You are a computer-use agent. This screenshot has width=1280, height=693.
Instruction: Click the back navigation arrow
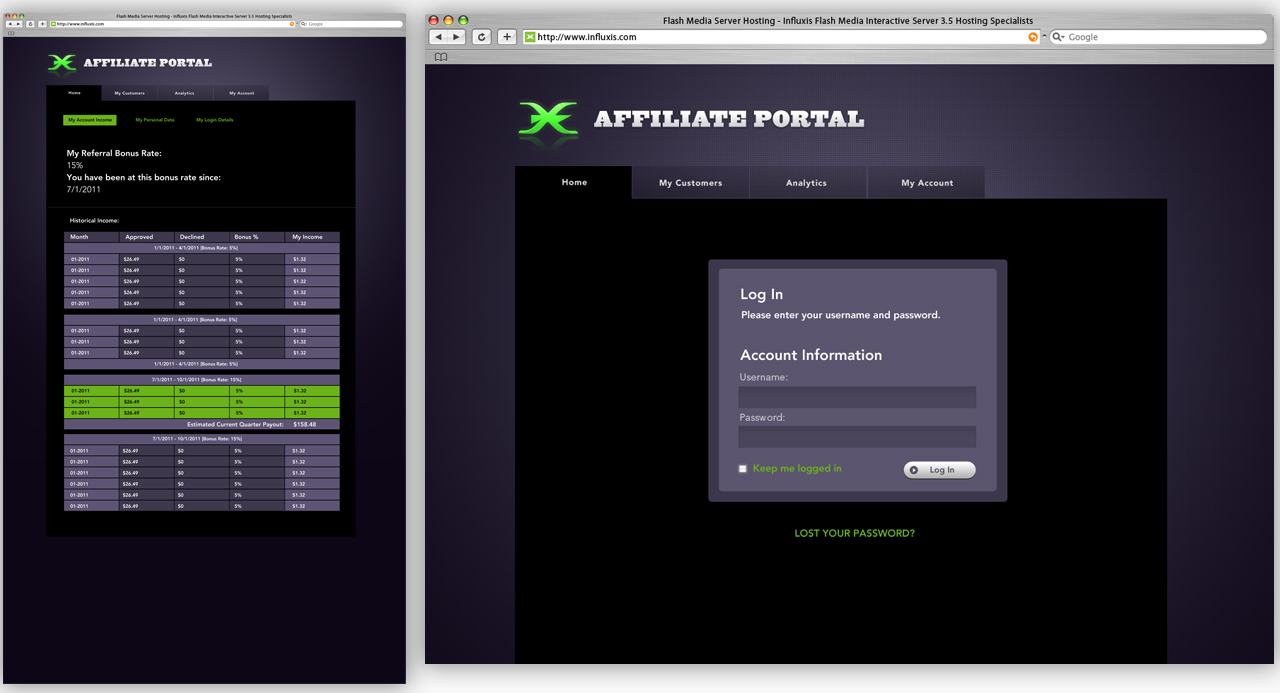pos(438,36)
